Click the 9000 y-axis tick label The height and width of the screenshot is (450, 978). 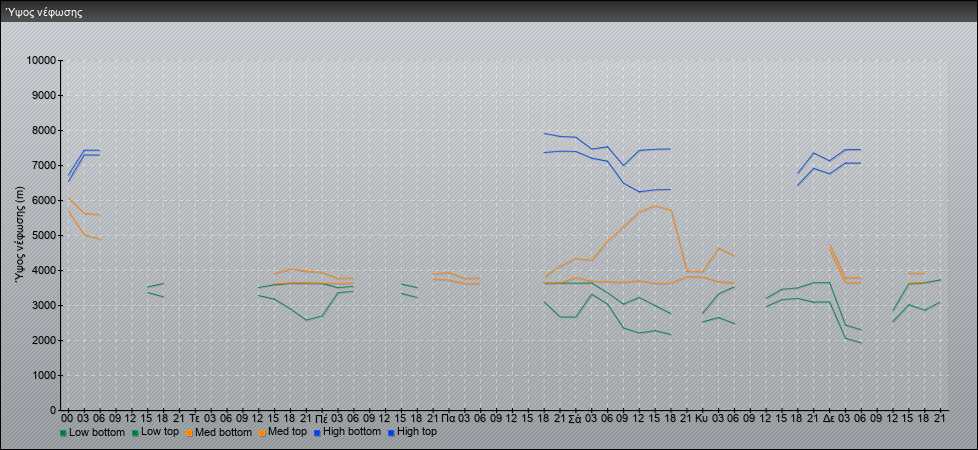pos(44,95)
